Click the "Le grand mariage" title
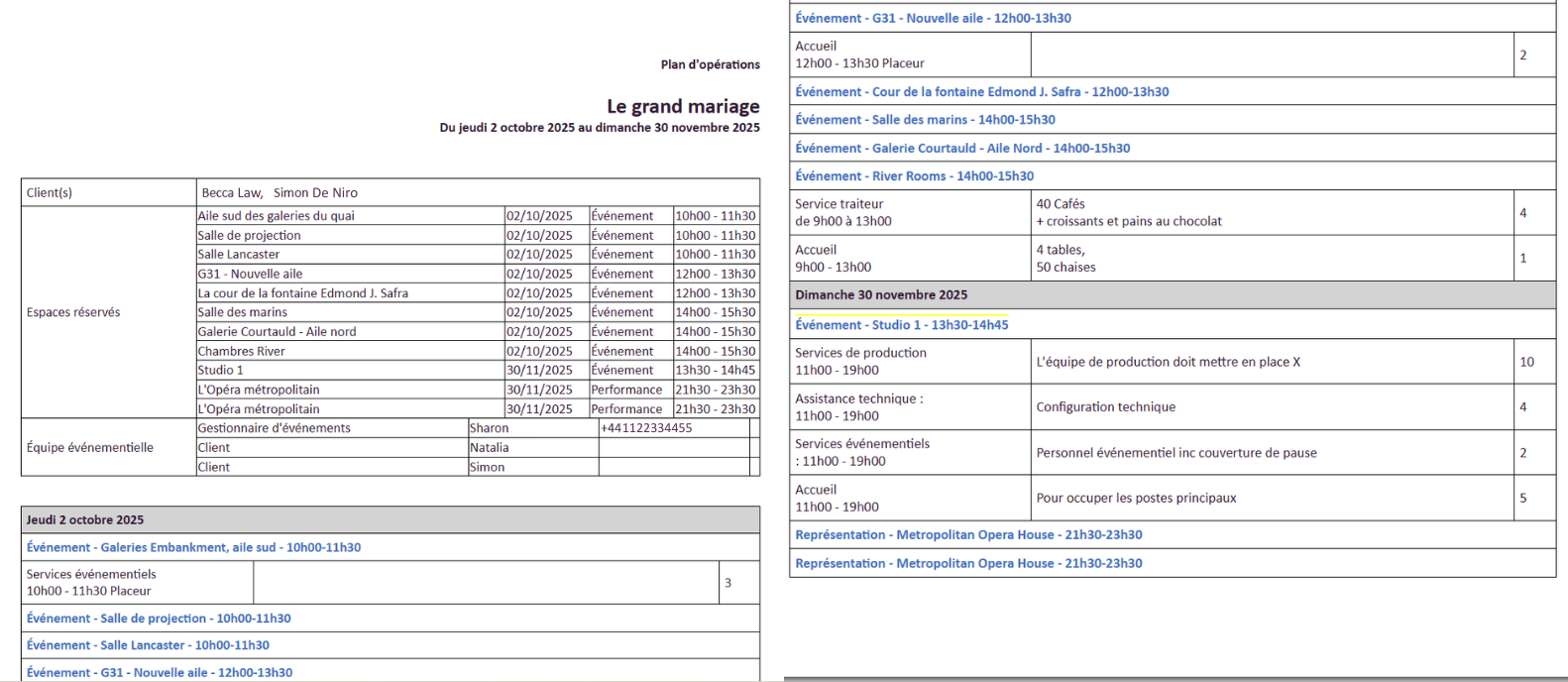This screenshot has width=1568, height=682. click(683, 106)
